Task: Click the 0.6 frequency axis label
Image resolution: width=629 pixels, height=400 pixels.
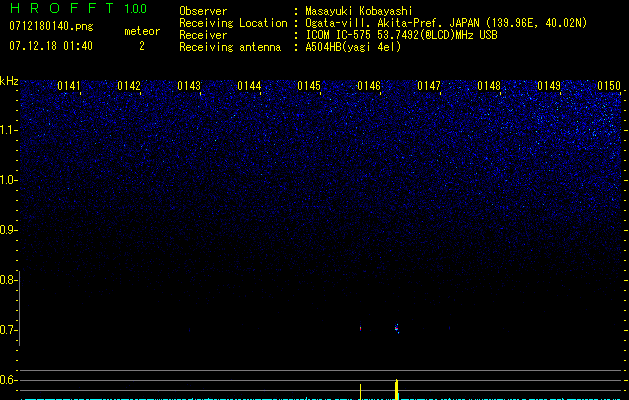Action: 7,380
